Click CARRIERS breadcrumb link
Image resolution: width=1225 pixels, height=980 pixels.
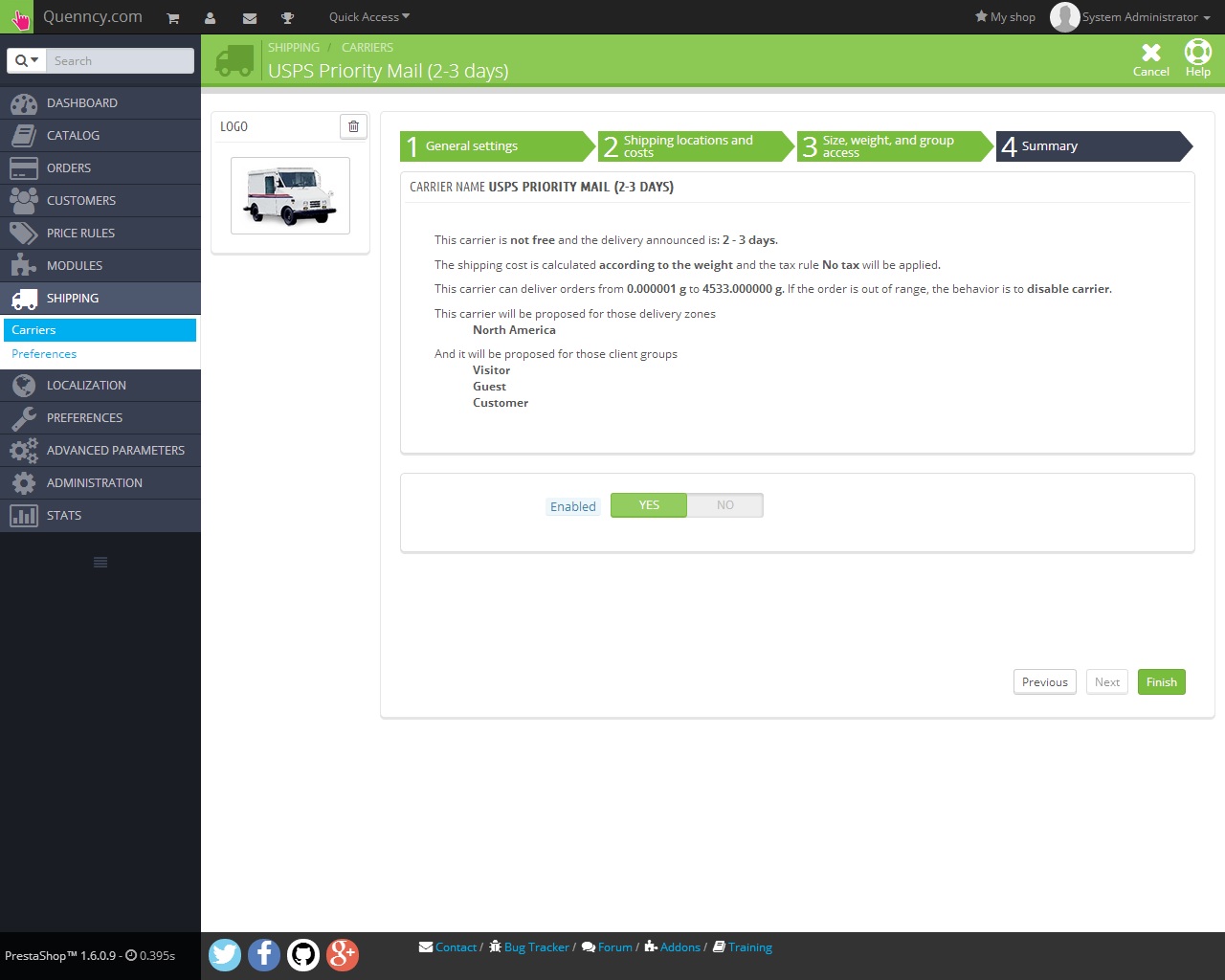pos(367,47)
